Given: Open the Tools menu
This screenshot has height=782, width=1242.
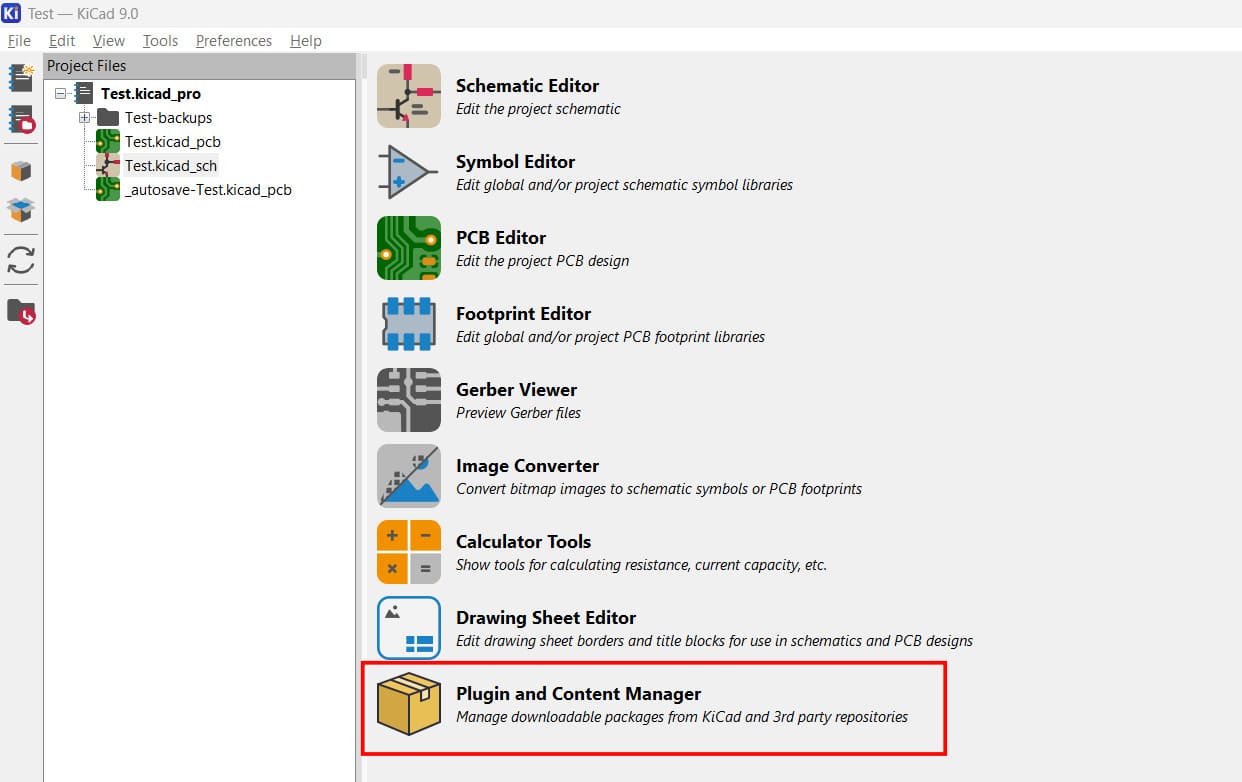Looking at the screenshot, I should [x=160, y=41].
